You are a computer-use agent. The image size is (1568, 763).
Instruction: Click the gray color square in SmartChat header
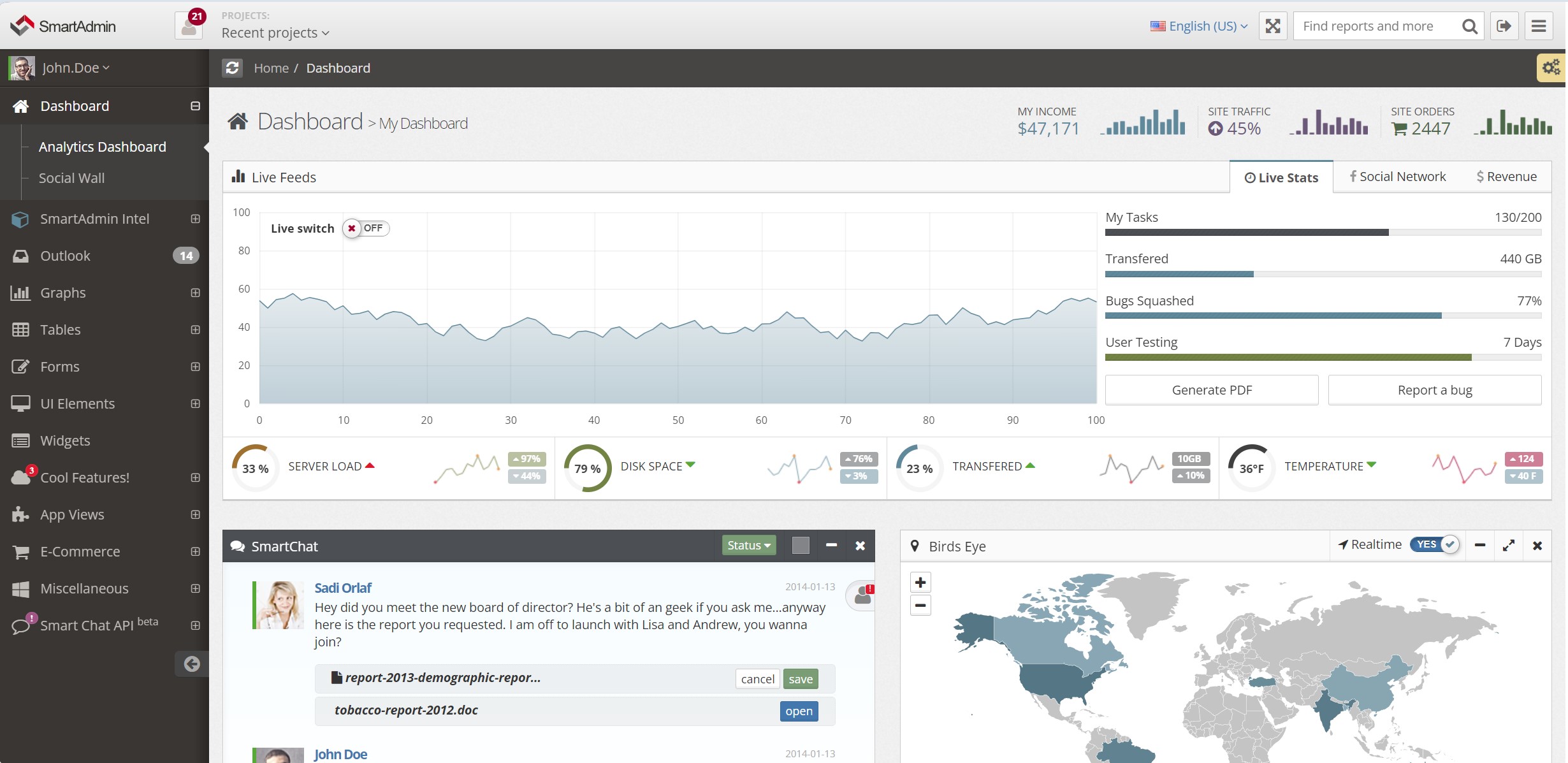[801, 545]
